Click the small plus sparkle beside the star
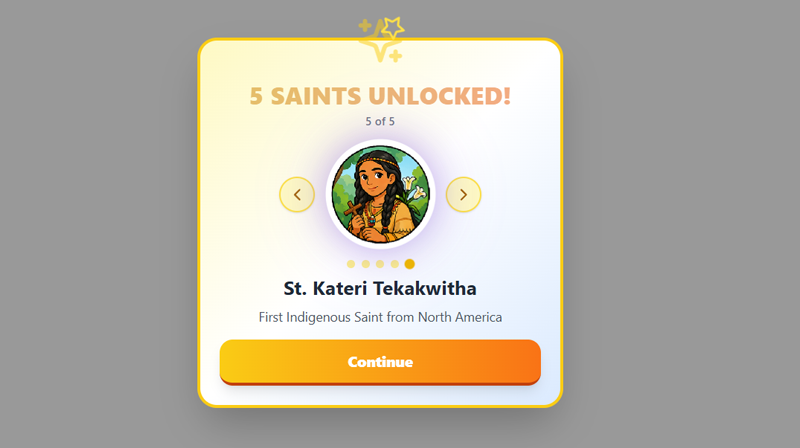The width and height of the screenshot is (800, 448). click(x=365, y=25)
